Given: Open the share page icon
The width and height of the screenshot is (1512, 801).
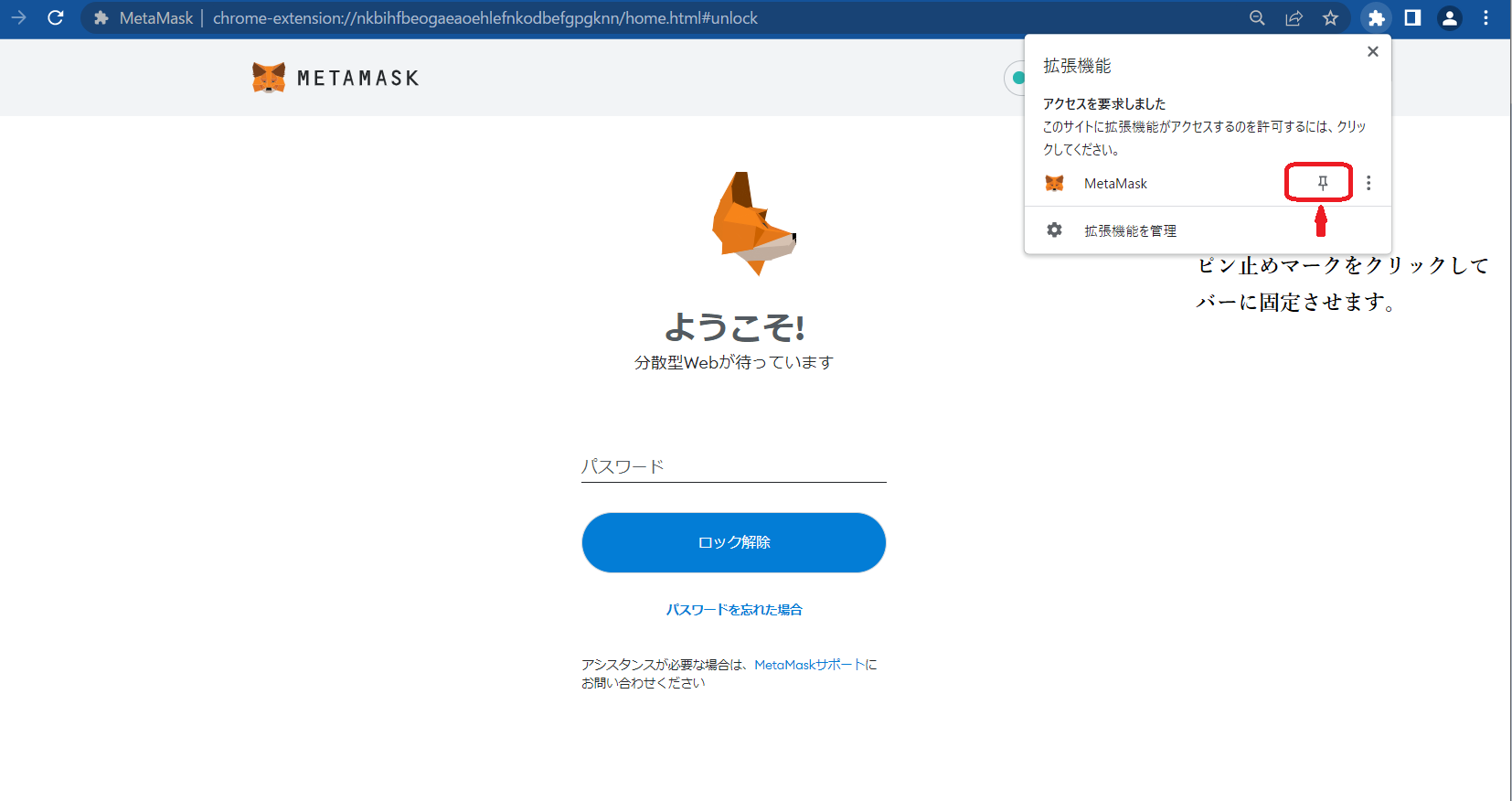Looking at the screenshot, I should point(1294,18).
